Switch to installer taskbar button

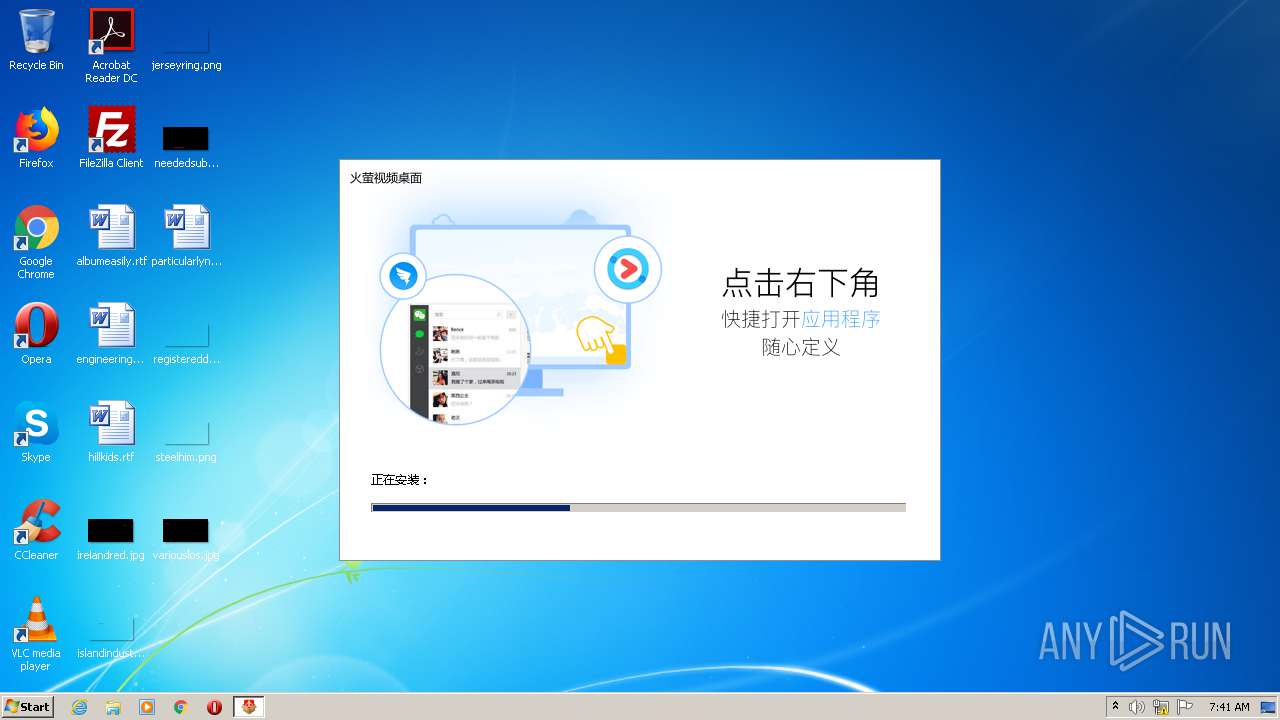[x=249, y=707]
